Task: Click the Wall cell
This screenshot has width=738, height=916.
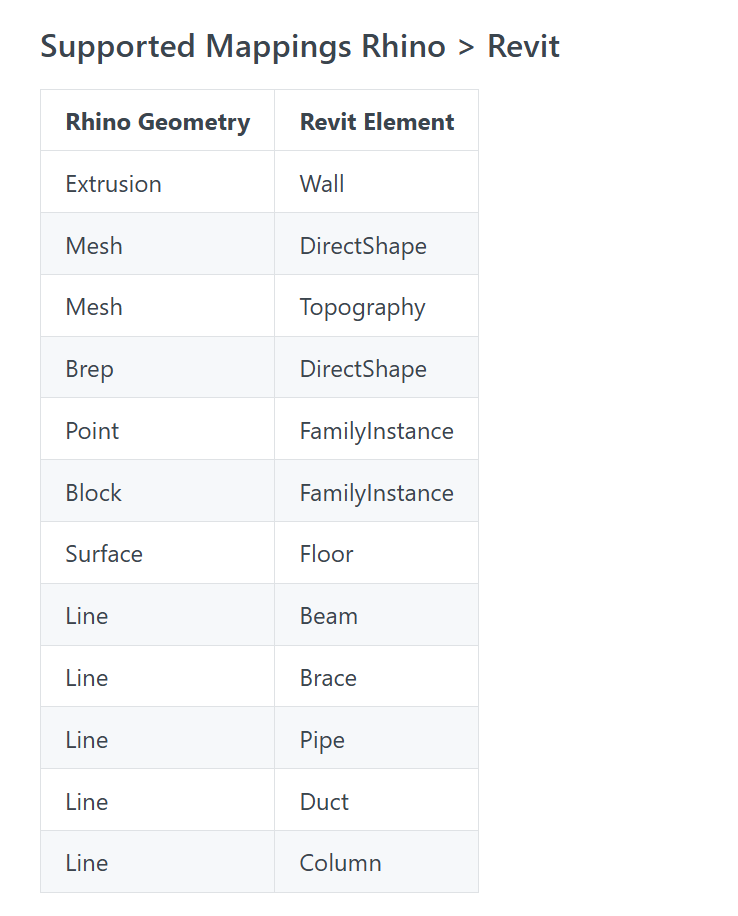Action: 376,182
